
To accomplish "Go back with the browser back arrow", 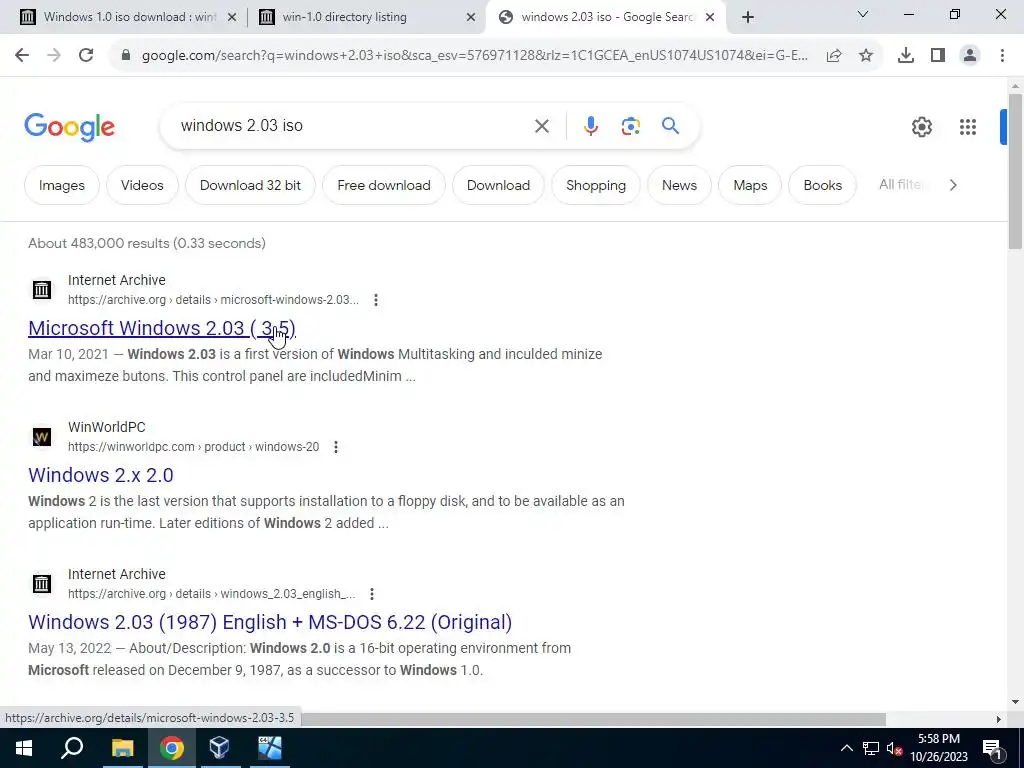I will 22,56.
